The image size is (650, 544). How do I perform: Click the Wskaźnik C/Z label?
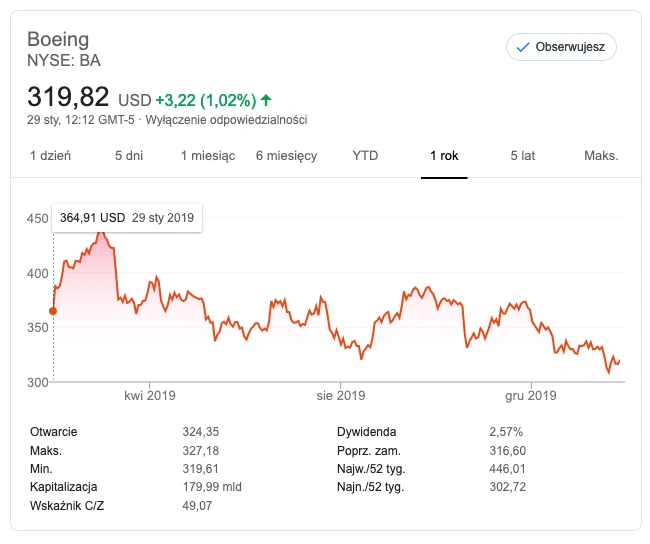(x=67, y=506)
